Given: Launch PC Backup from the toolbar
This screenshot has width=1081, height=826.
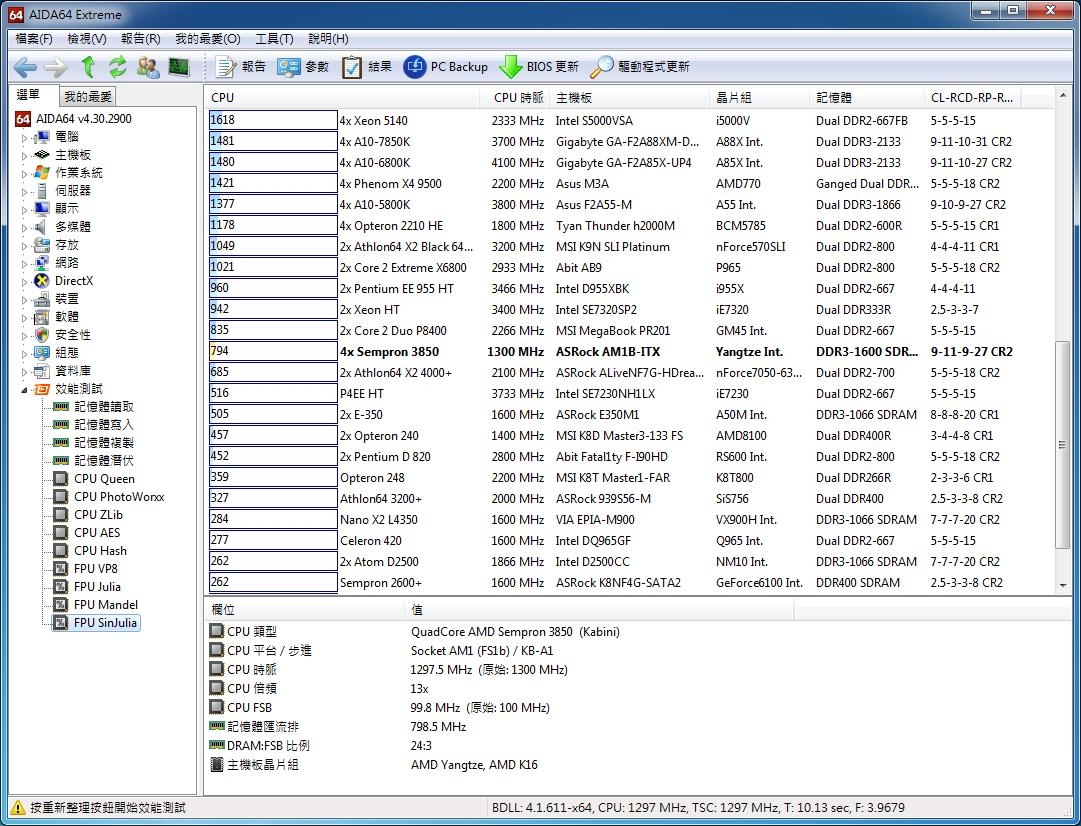Looking at the screenshot, I should tap(445, 67).
